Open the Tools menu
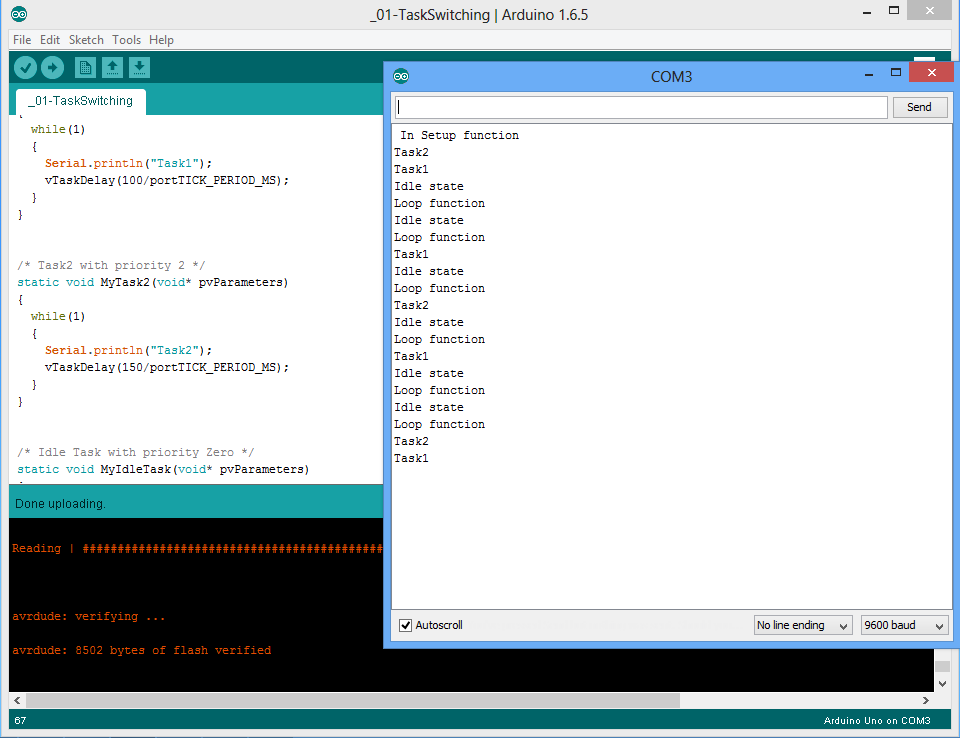Screen dimensions: 960x738 pyautogui.click(x=126, y=40)
